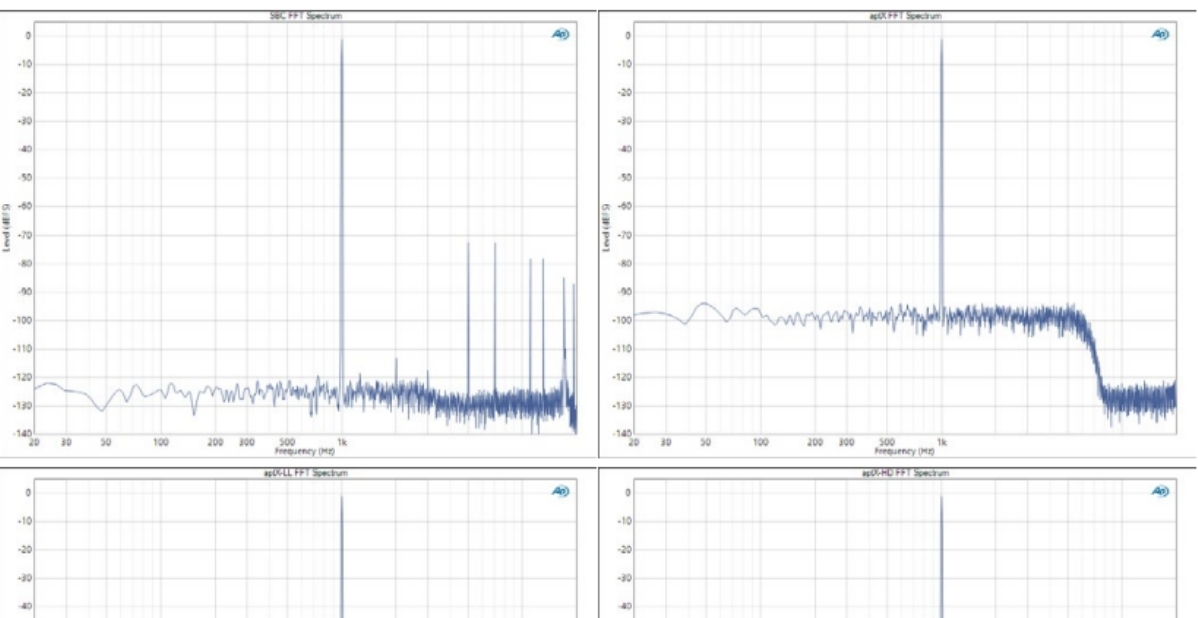
Task: Click Level (dBFS) axis label of SBC graph
Action: [7, 228]
